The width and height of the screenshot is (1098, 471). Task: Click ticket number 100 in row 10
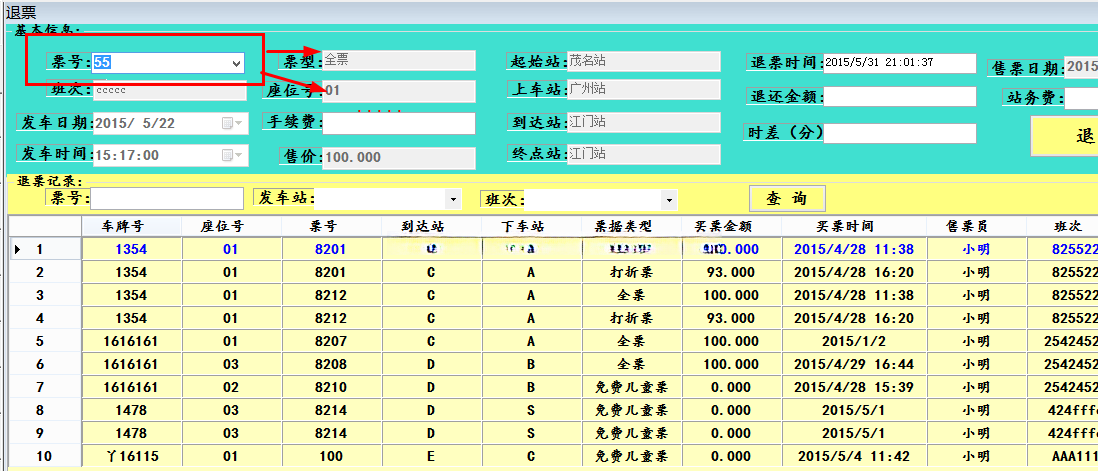coord(332,456)
